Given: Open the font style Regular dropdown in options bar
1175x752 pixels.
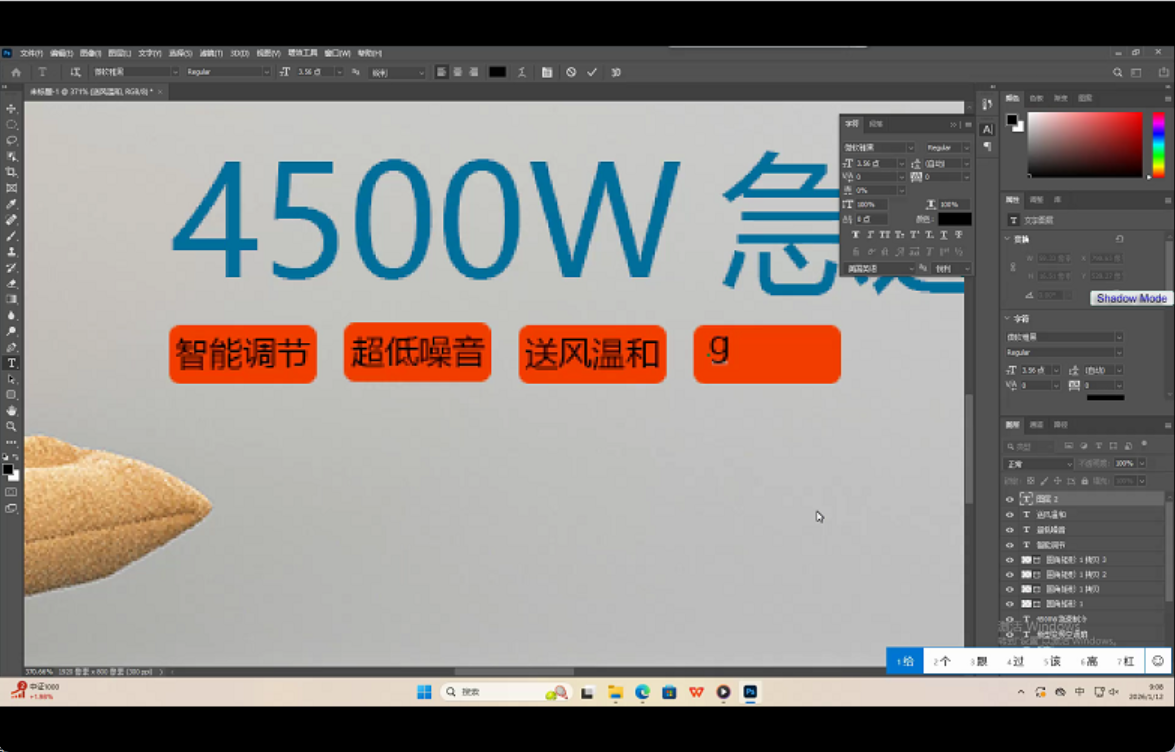Looking at the screenshot, I should pos(228,72).
